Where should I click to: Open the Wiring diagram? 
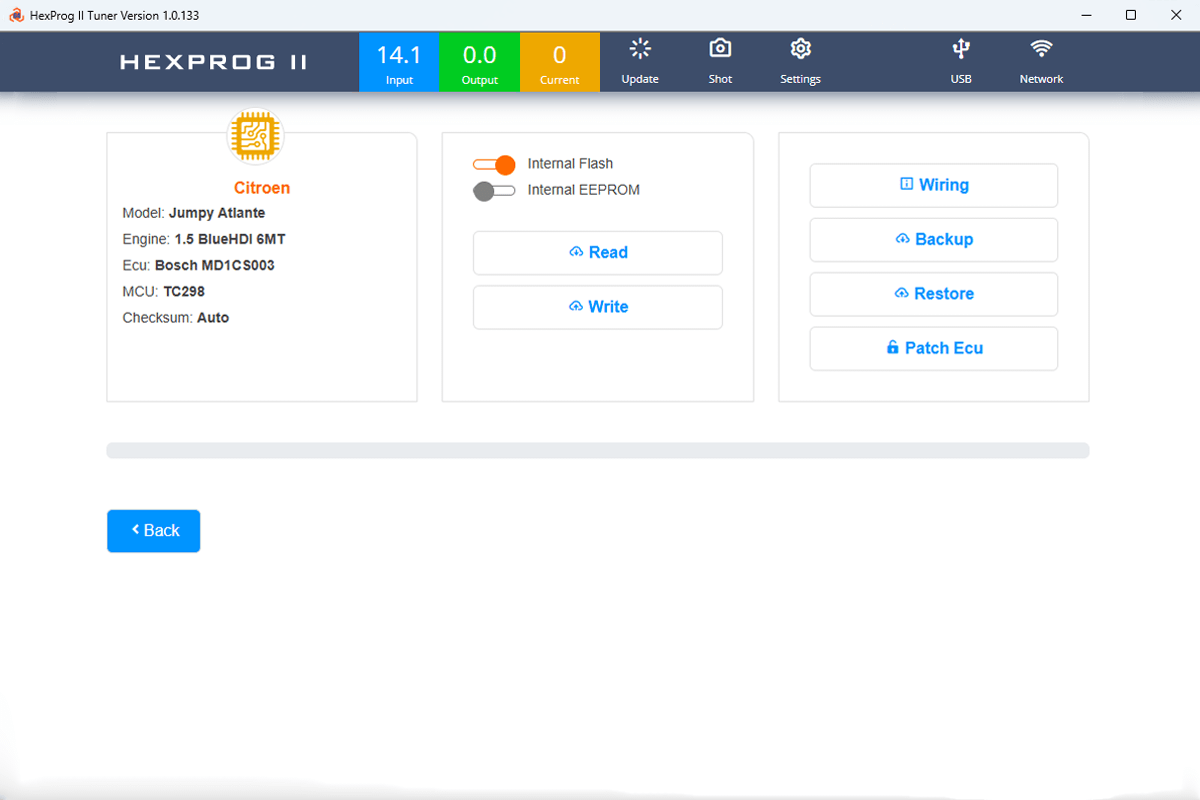tap(934, 185)
